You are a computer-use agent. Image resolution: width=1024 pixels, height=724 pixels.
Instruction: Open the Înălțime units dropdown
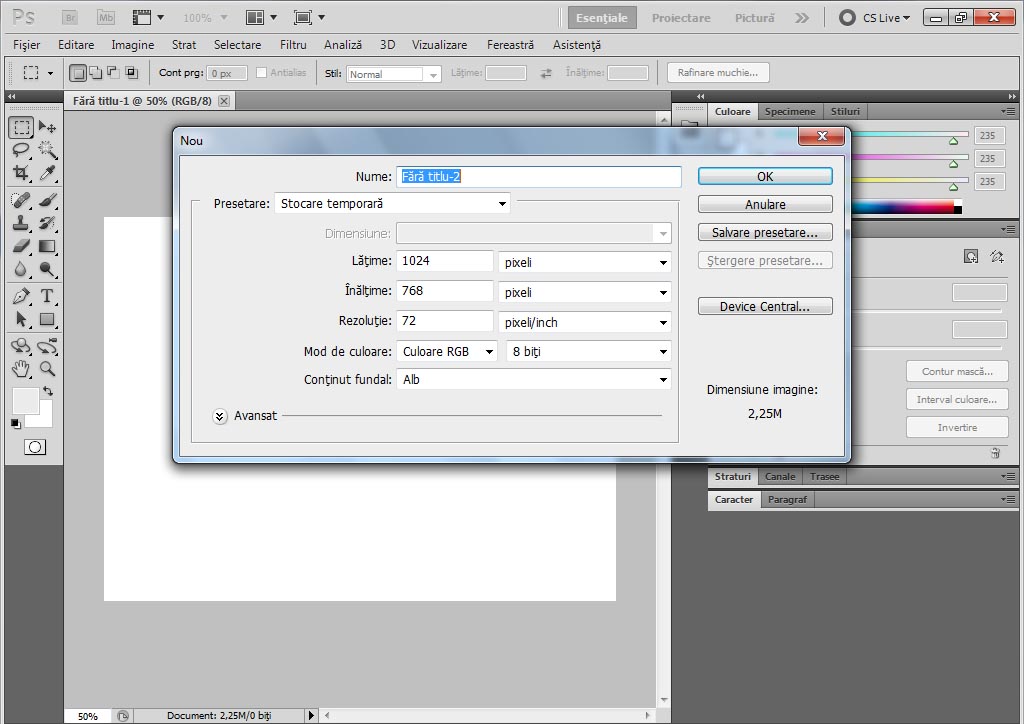tap(584, 292)
